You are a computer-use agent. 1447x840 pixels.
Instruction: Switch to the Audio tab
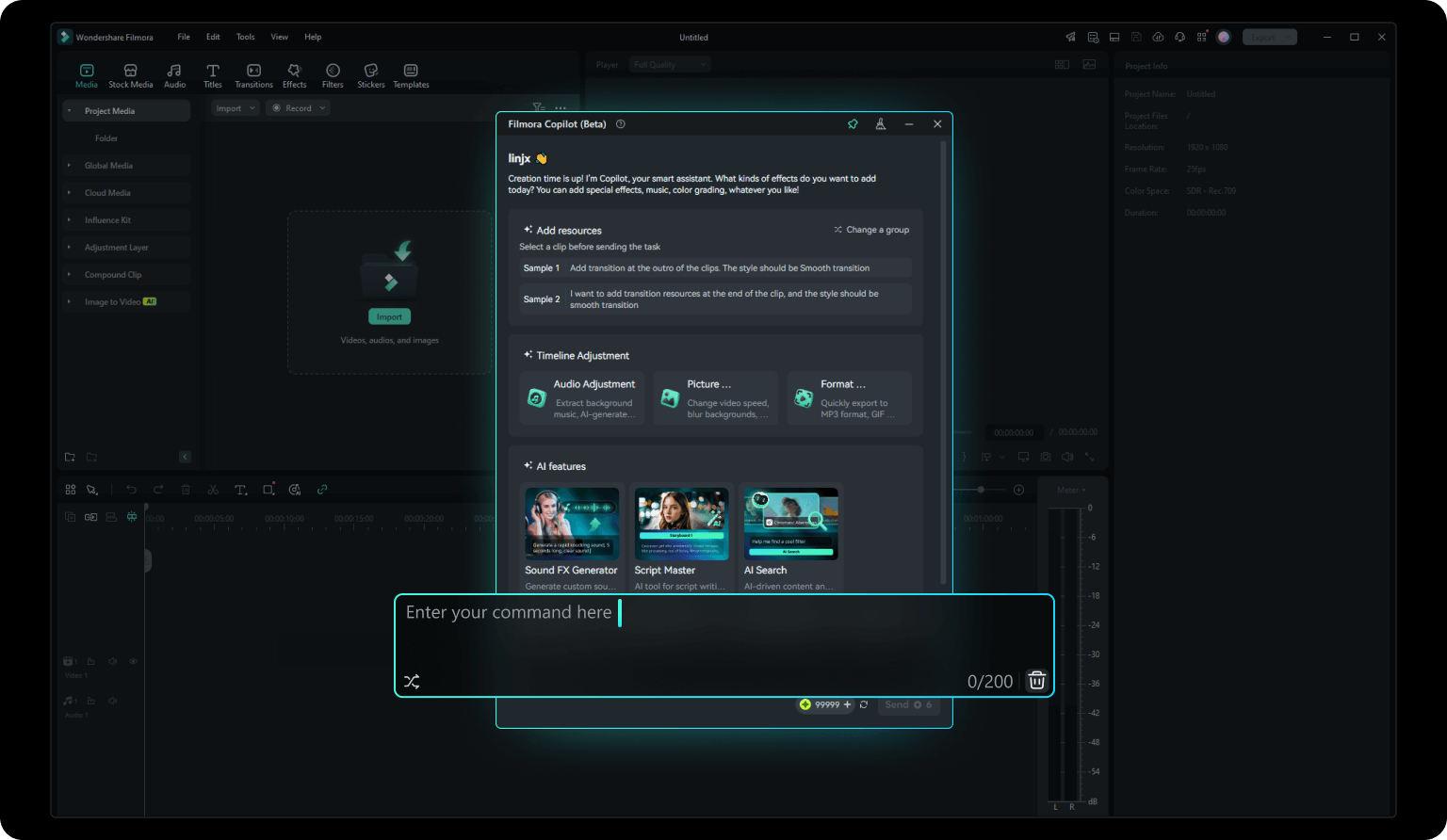(x=174, y=76)
